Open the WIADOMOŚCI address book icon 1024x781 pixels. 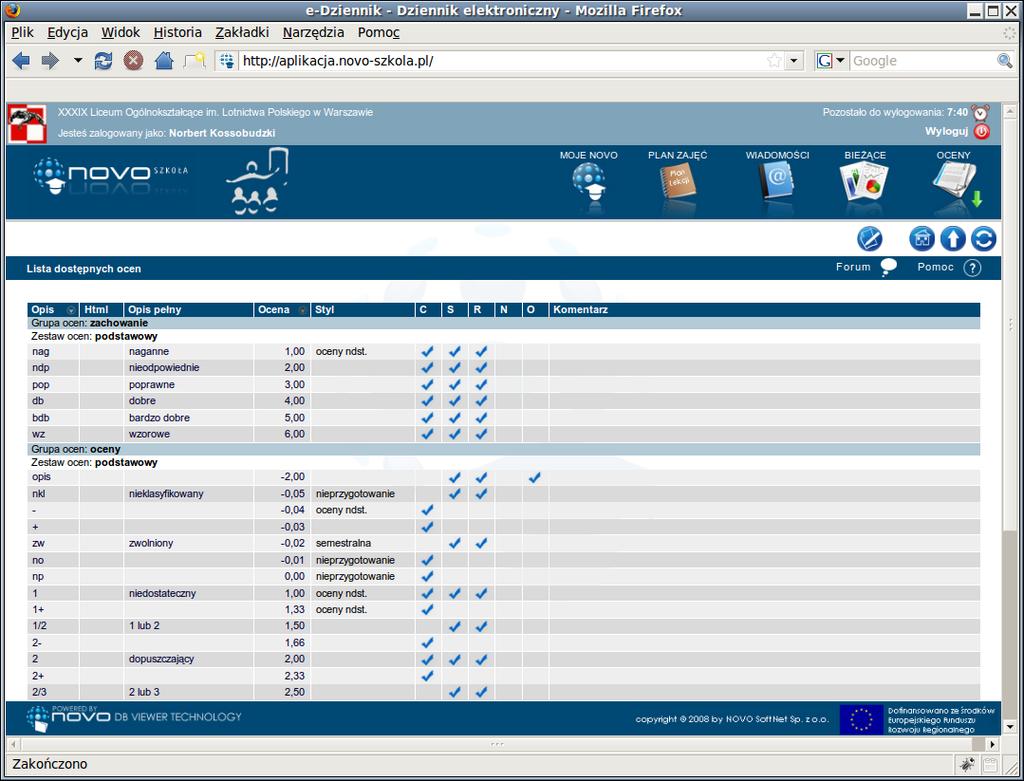click(x=777, y=180)
